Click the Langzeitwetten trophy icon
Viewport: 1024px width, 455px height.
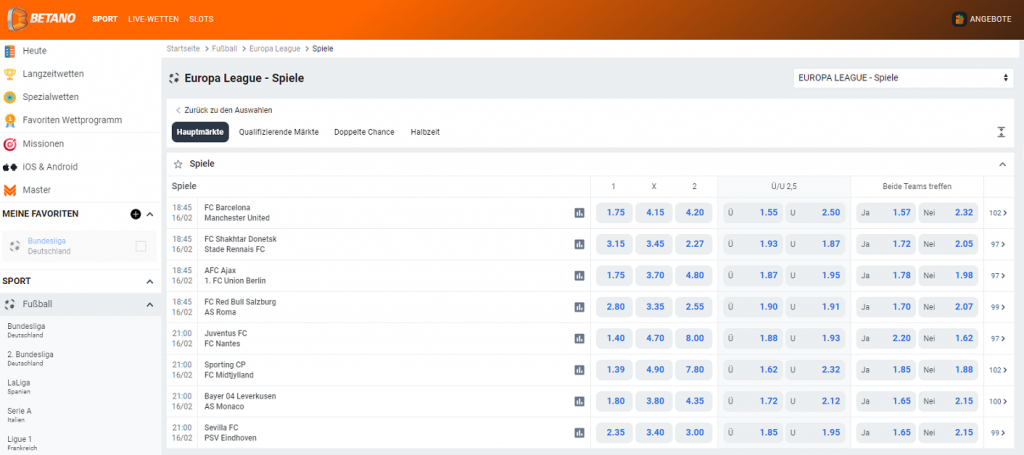point(10,74)
